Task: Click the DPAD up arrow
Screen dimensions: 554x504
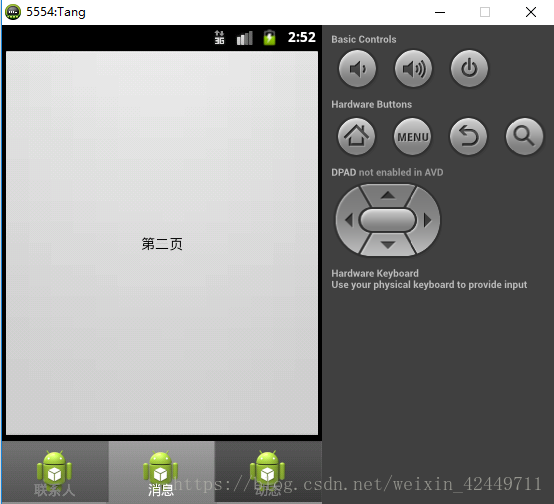Action: coord(388,195)
